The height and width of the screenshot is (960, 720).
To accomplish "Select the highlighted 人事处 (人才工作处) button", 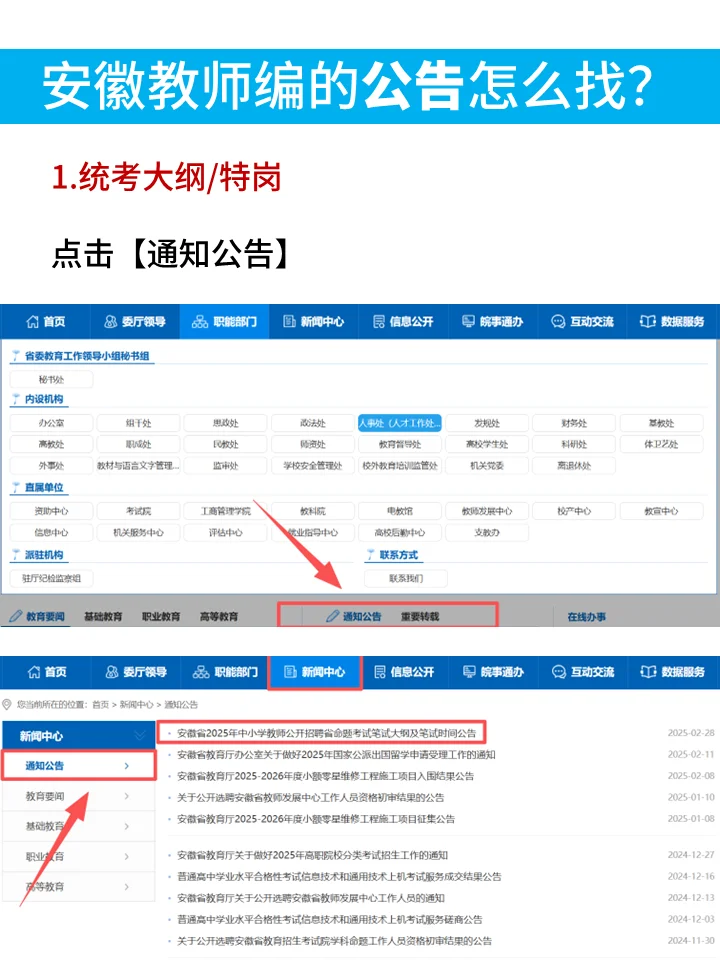I will (400, 423).
